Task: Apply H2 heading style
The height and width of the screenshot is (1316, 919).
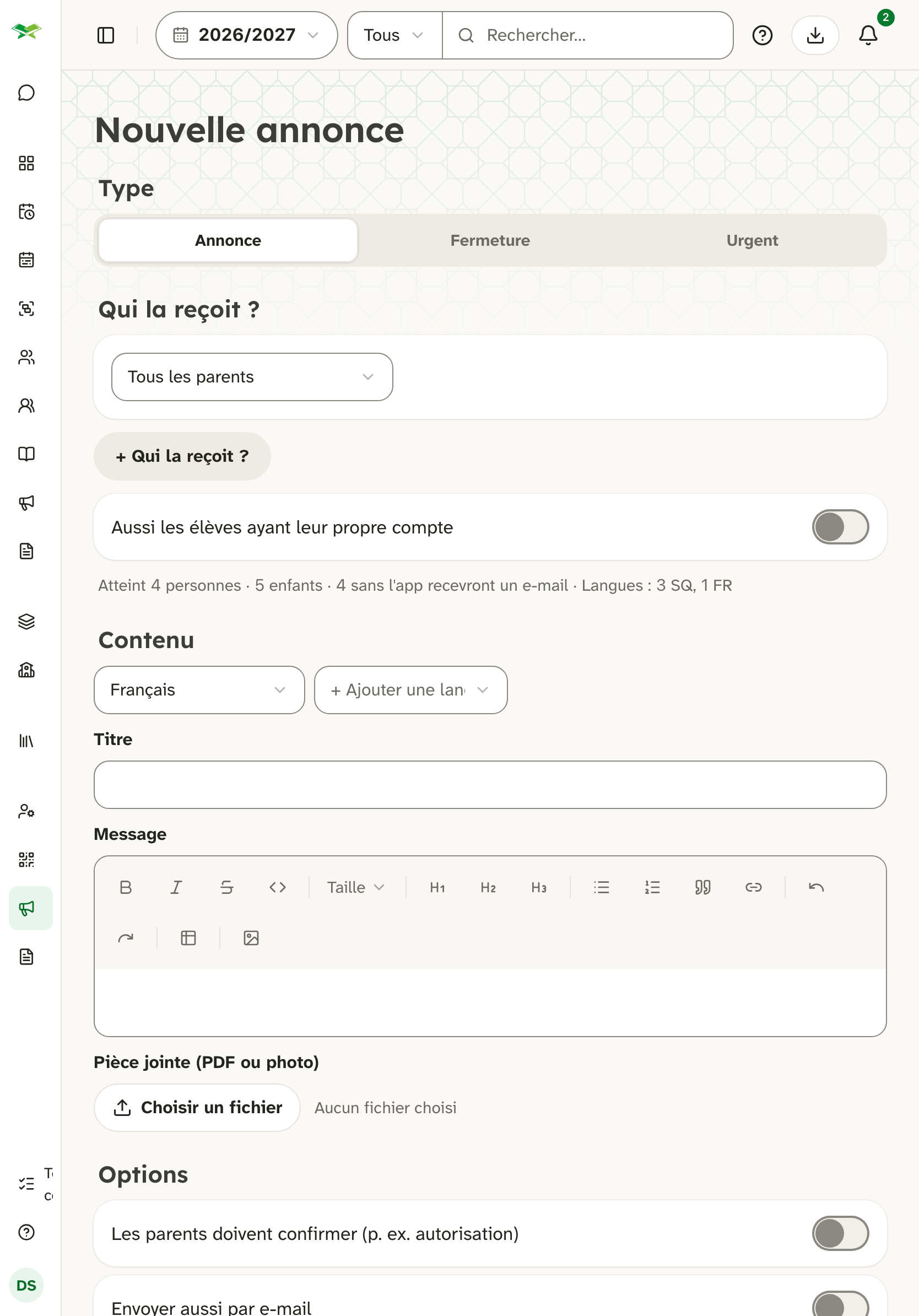Action: pyautogui.click(x=488, y=887)
